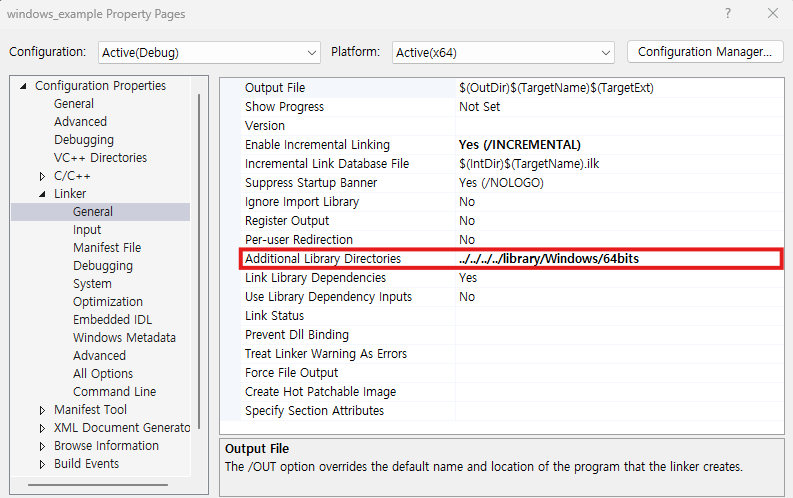The width and height of the screenshot is (793, 498).
Task: Click the Configuration Manager button
Action: 704,51
